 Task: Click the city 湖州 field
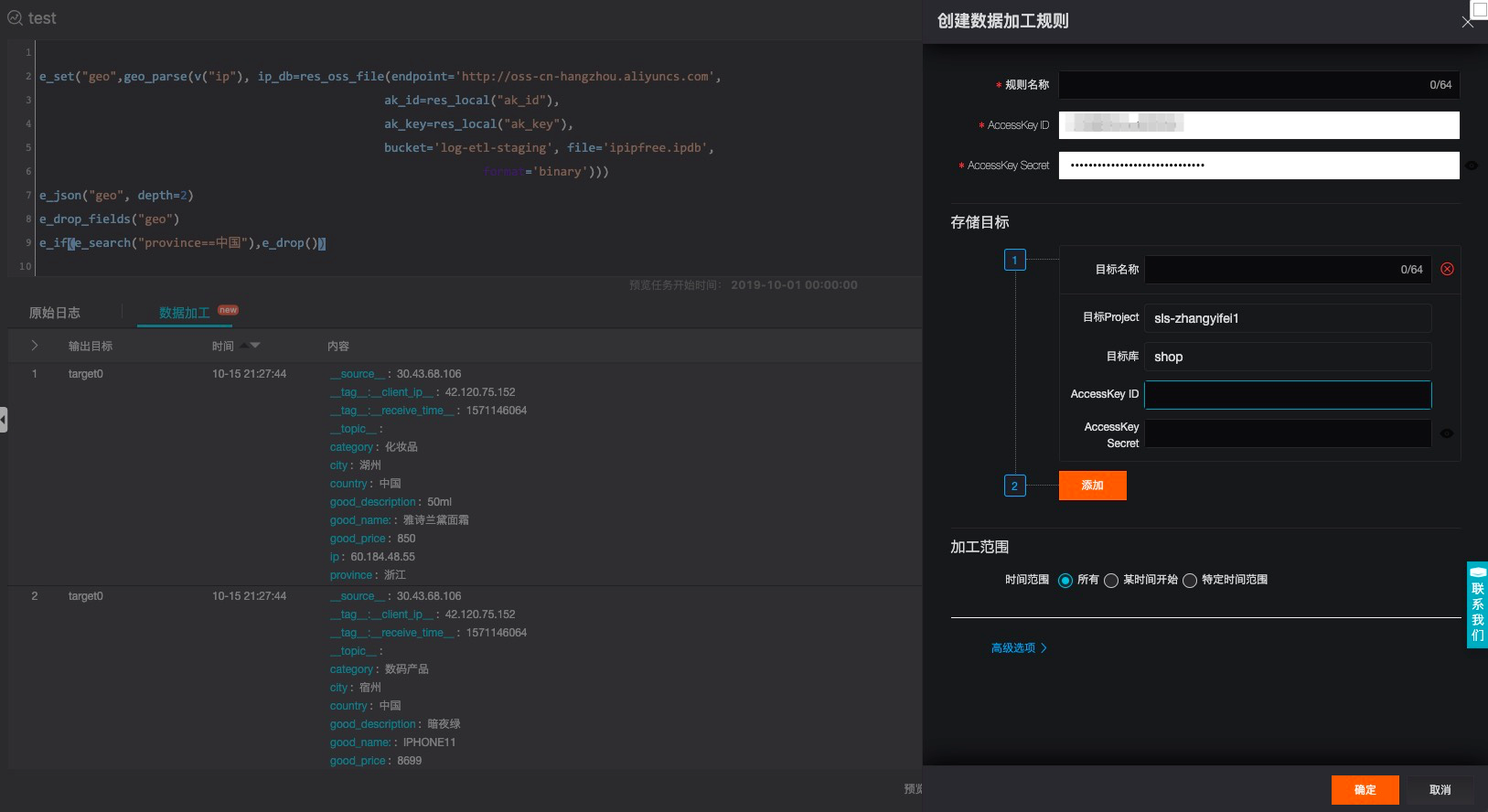coord(356,465)
